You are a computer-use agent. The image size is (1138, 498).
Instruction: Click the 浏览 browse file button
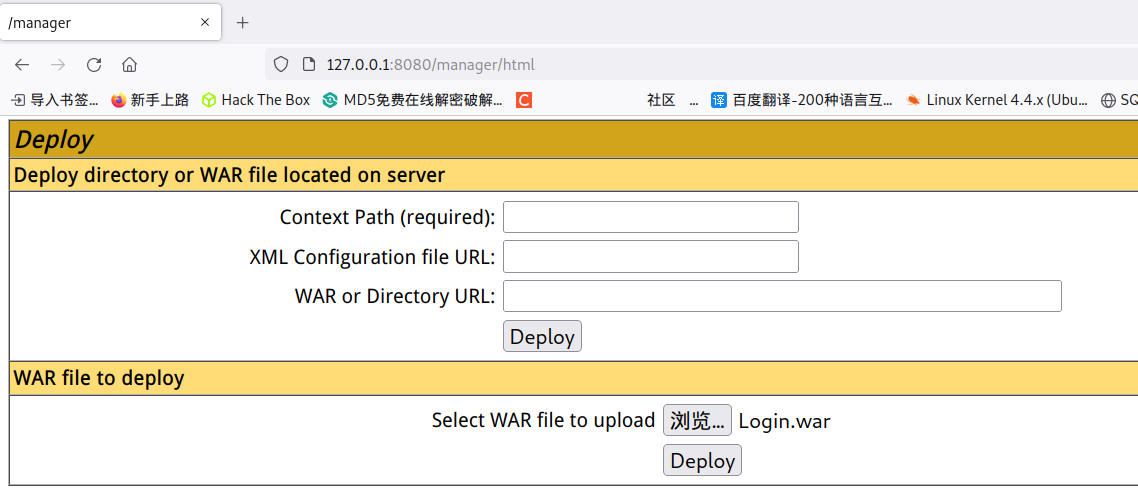(697, 420)
